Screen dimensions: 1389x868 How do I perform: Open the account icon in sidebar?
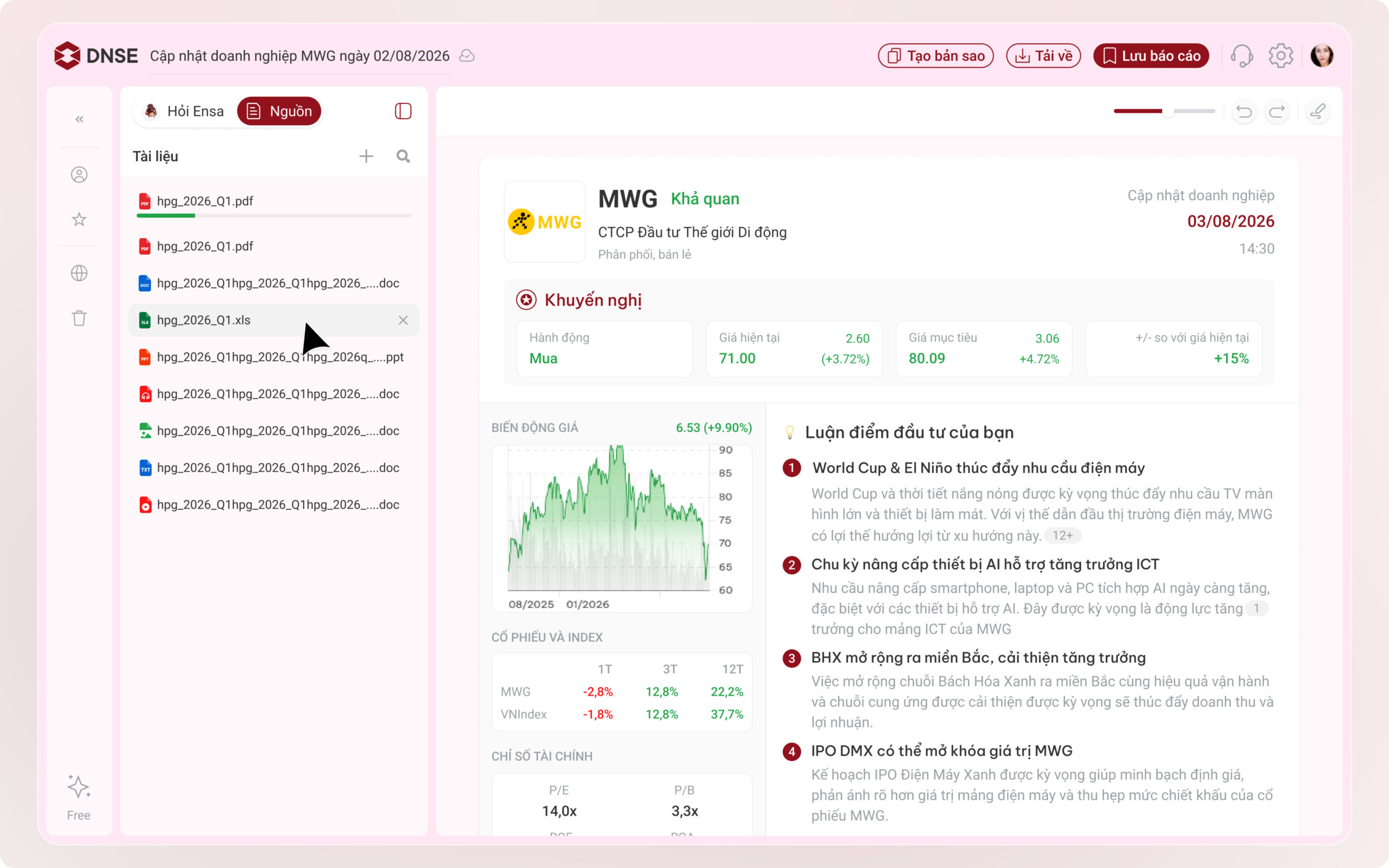click(x=79, y=175)
